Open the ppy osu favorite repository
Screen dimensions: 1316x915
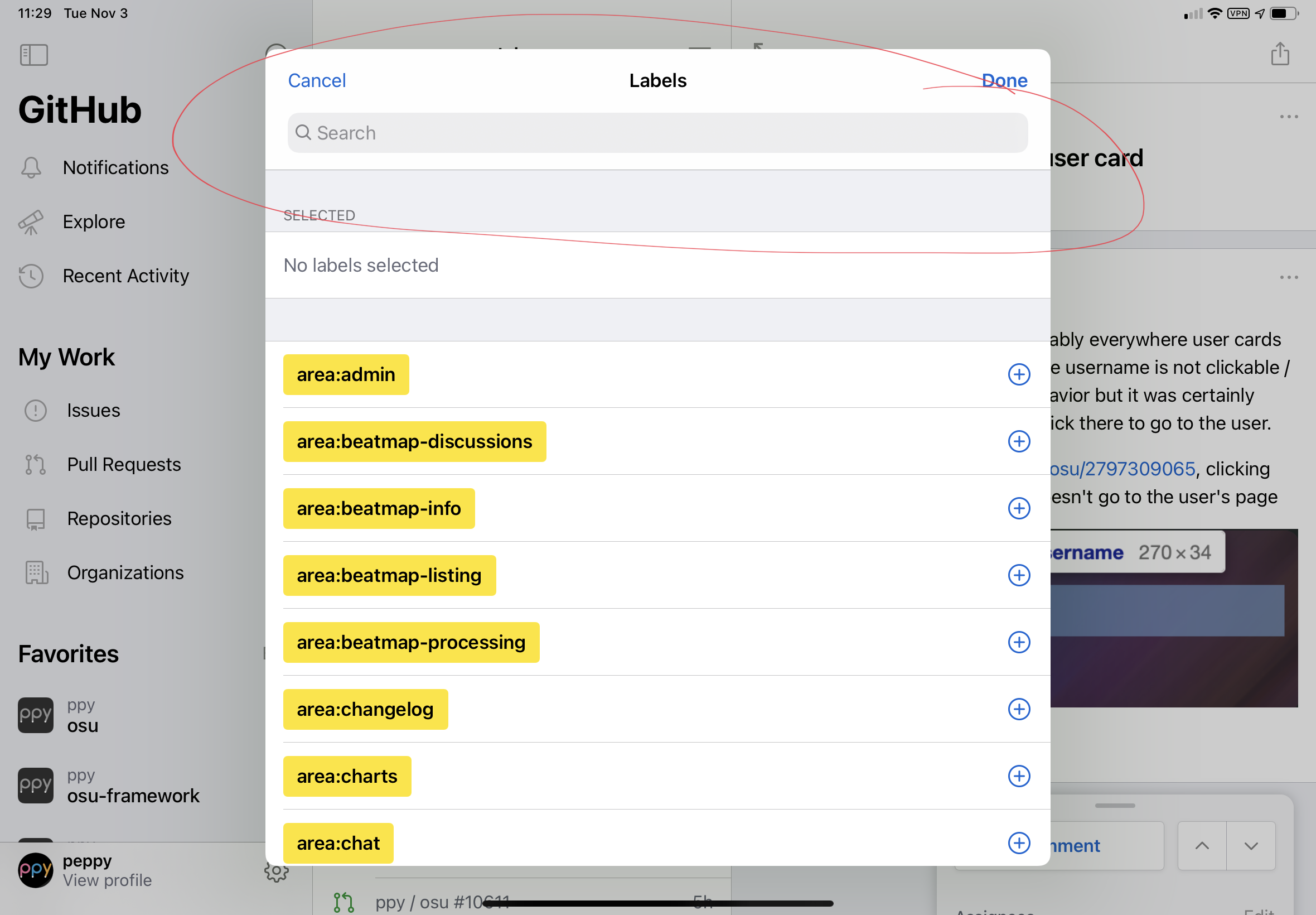59,715
